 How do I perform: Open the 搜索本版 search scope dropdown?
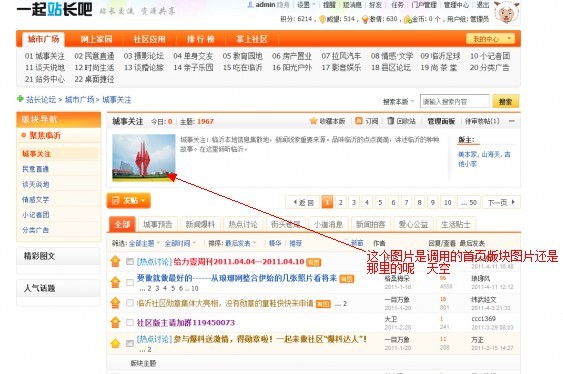pos(398,102)
